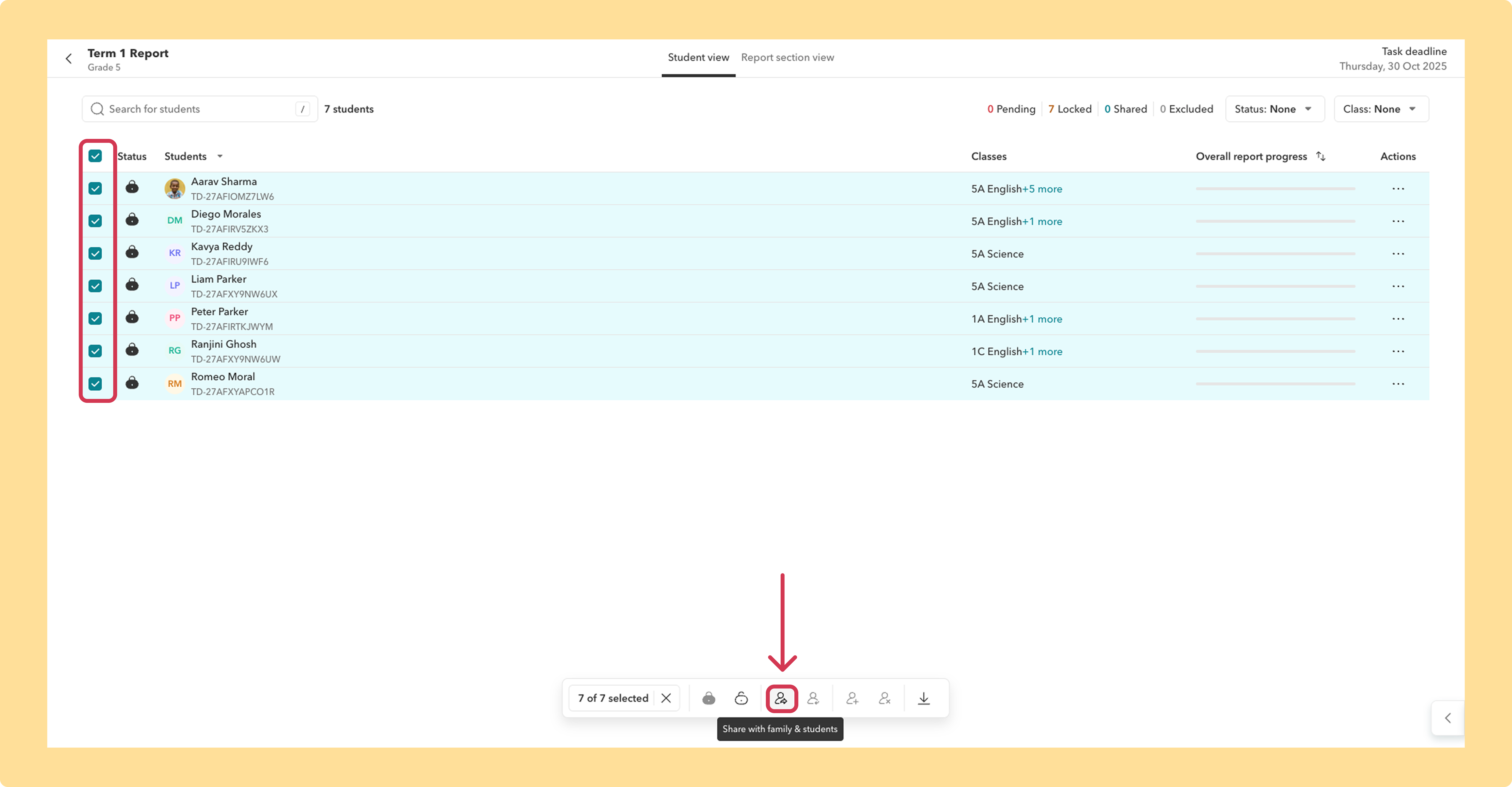Click the lock status icon for Ranjini Ghosh
This screenshot has height=787, width=1512.
pos(132,350)
